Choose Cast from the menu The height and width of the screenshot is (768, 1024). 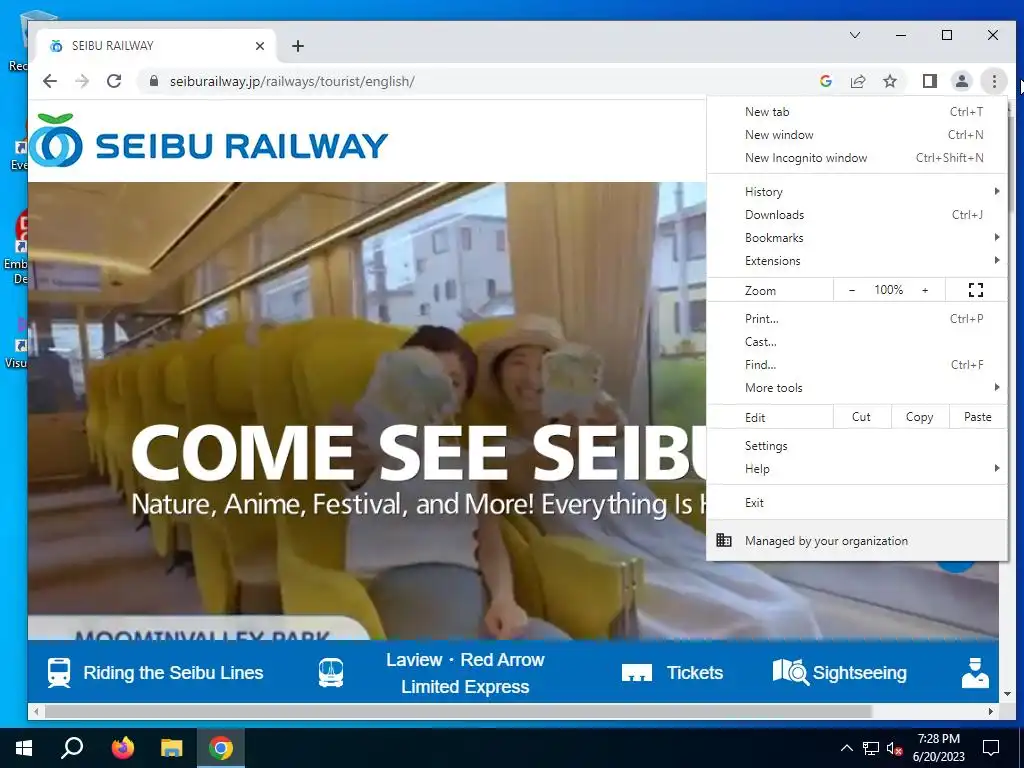coord(857,342)
